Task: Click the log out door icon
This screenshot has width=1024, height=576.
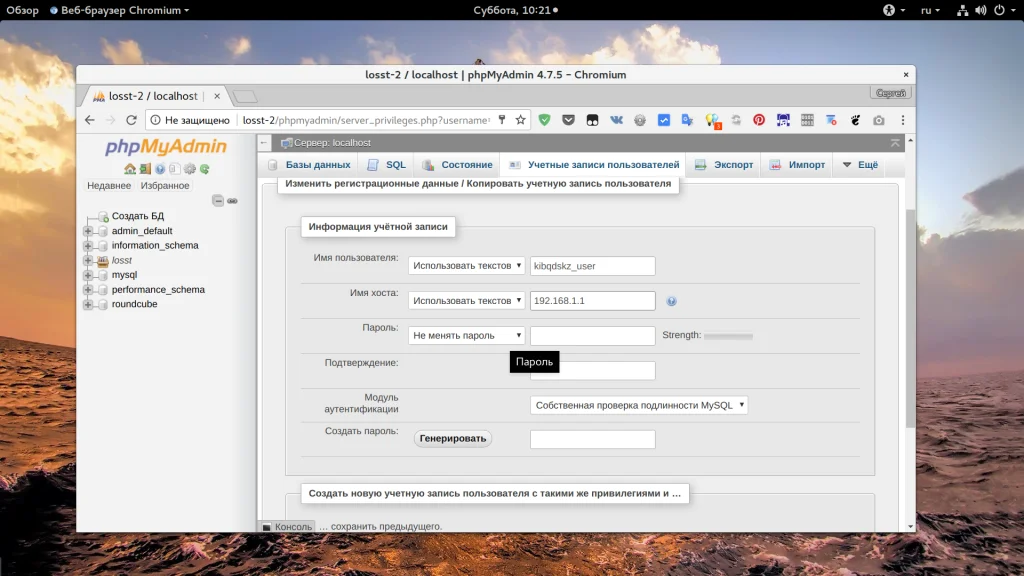Action: point(145,169)
